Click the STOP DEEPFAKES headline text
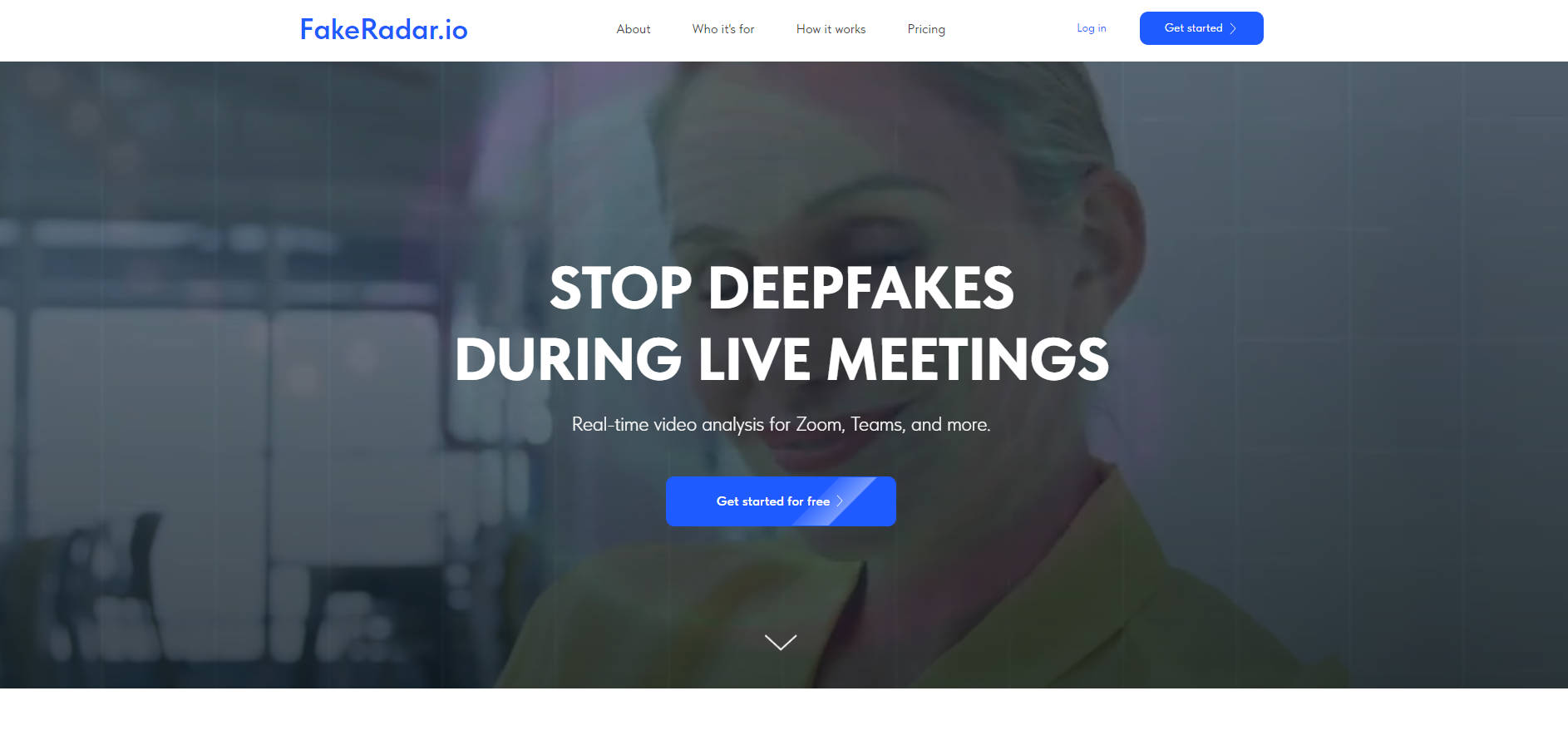 [782, 289]
